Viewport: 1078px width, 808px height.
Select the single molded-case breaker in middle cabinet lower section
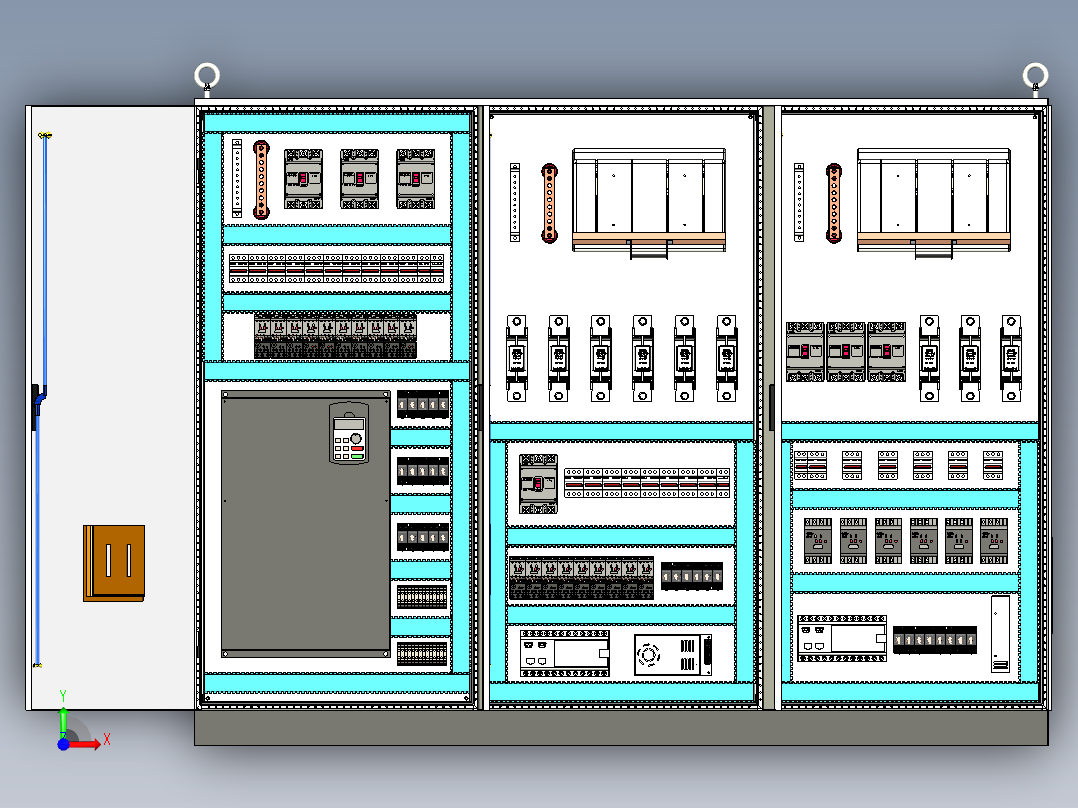[x=538, y=483]
